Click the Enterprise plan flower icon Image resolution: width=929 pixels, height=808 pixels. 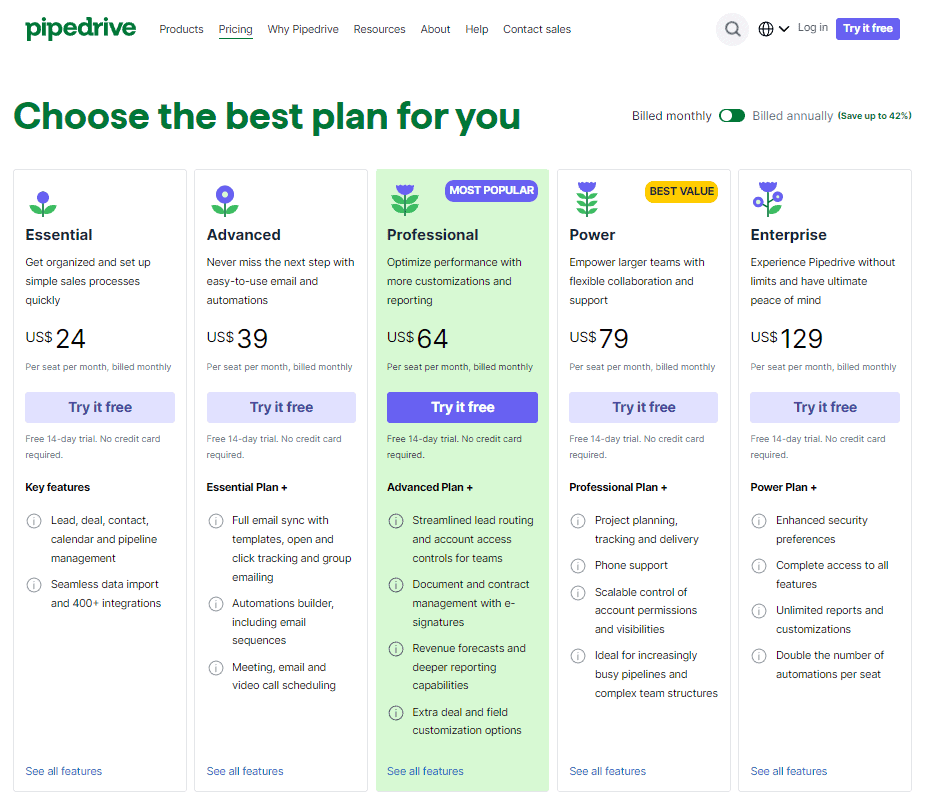pos(767,197)
